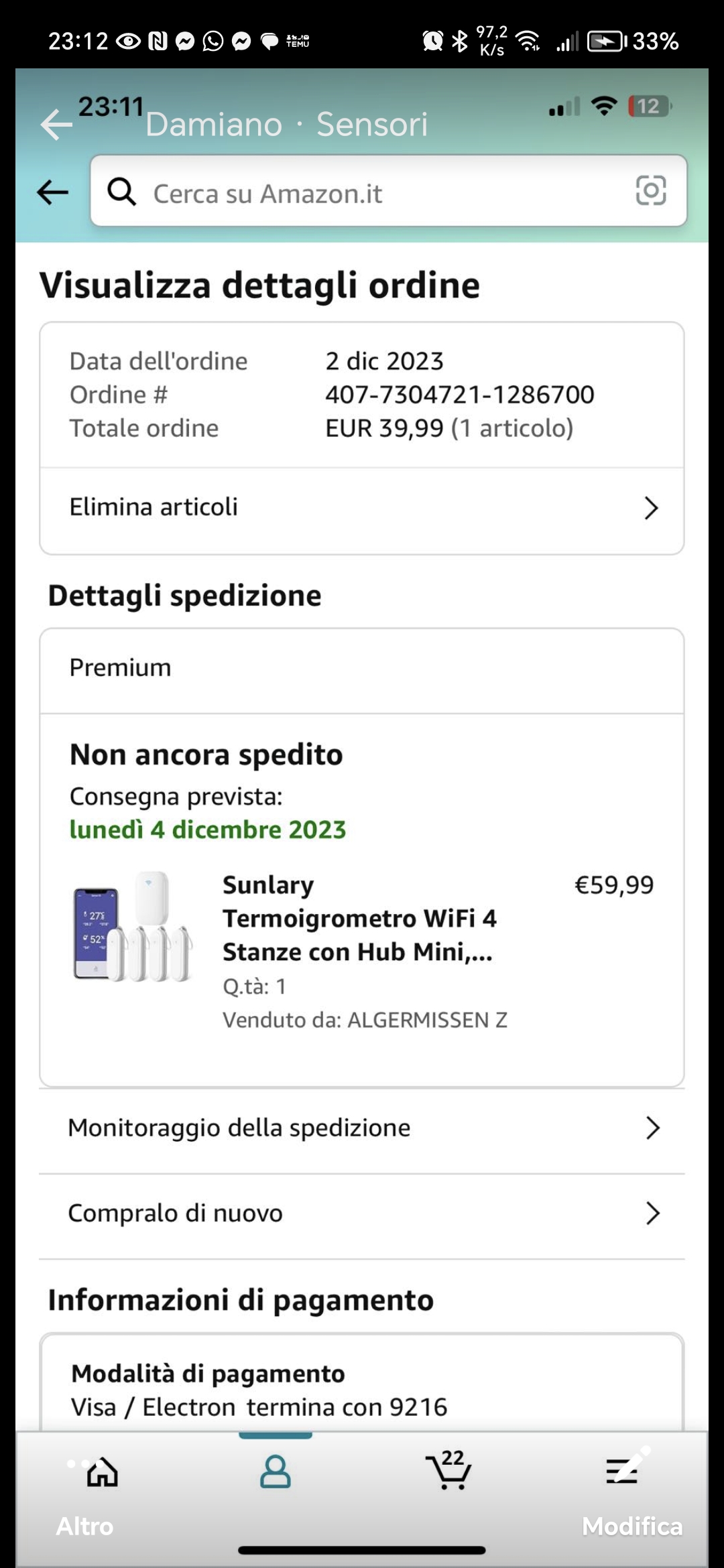Select Compralo di nuovo option
The width and height of the screenshot is (724, 1568).
point(362,1214)
